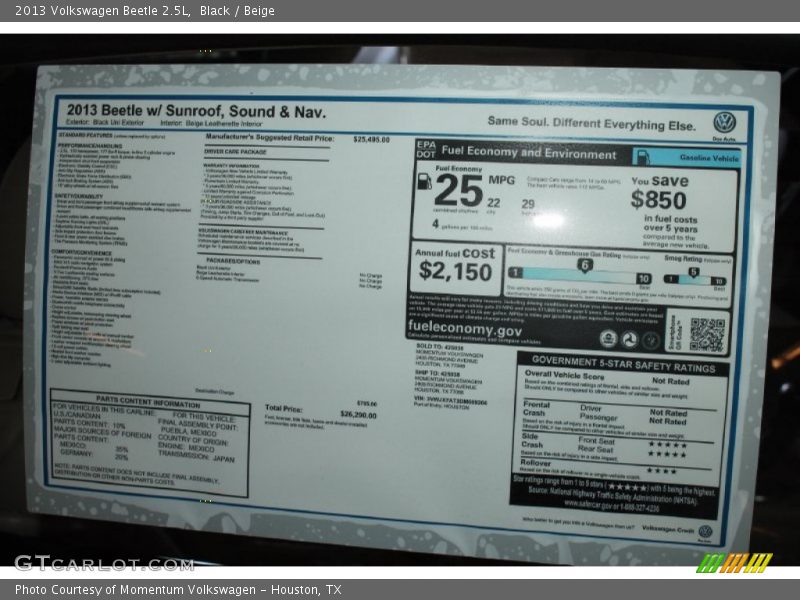Screen dimensions: 800x600
Task: Click the "Fuel Economy and Environment" header
Action: click(x=529, y=153)
